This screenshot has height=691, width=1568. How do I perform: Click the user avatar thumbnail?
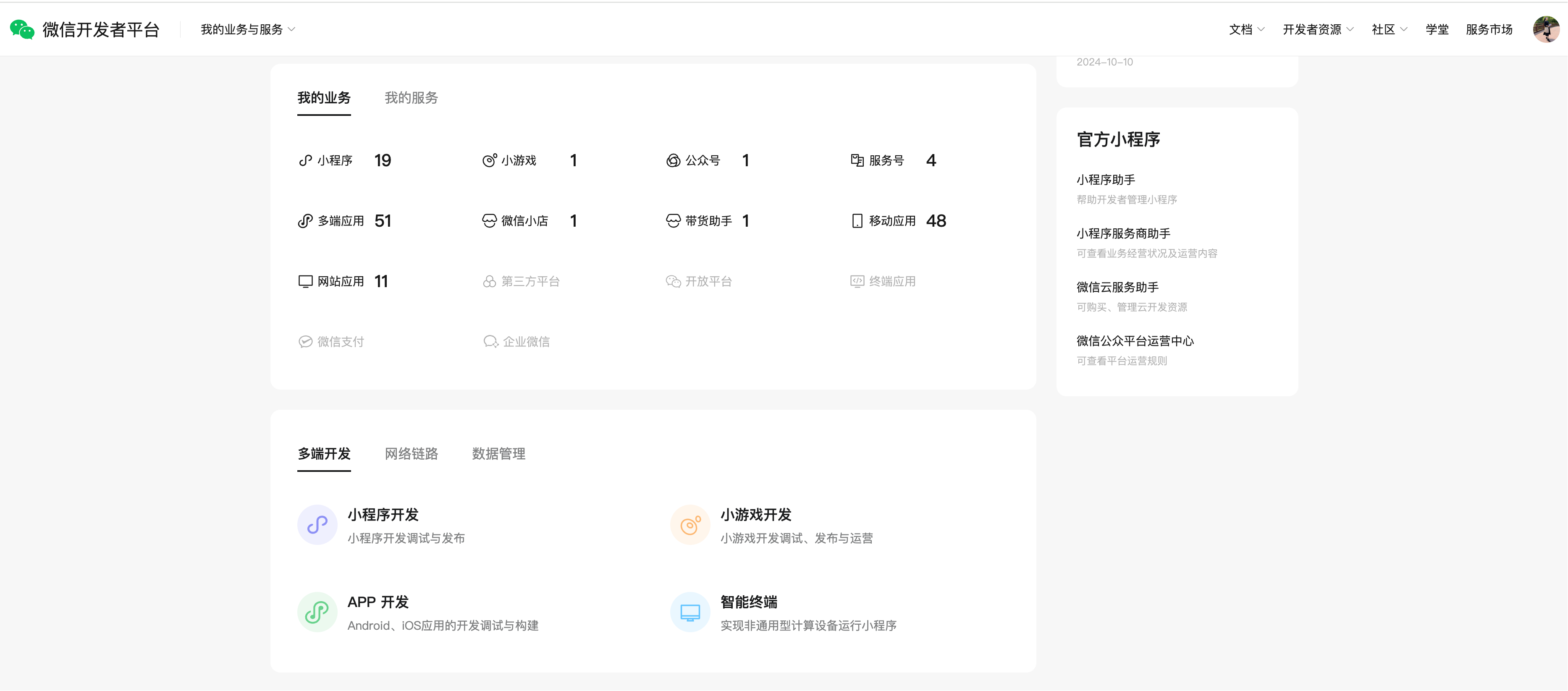pos(1545,29)
